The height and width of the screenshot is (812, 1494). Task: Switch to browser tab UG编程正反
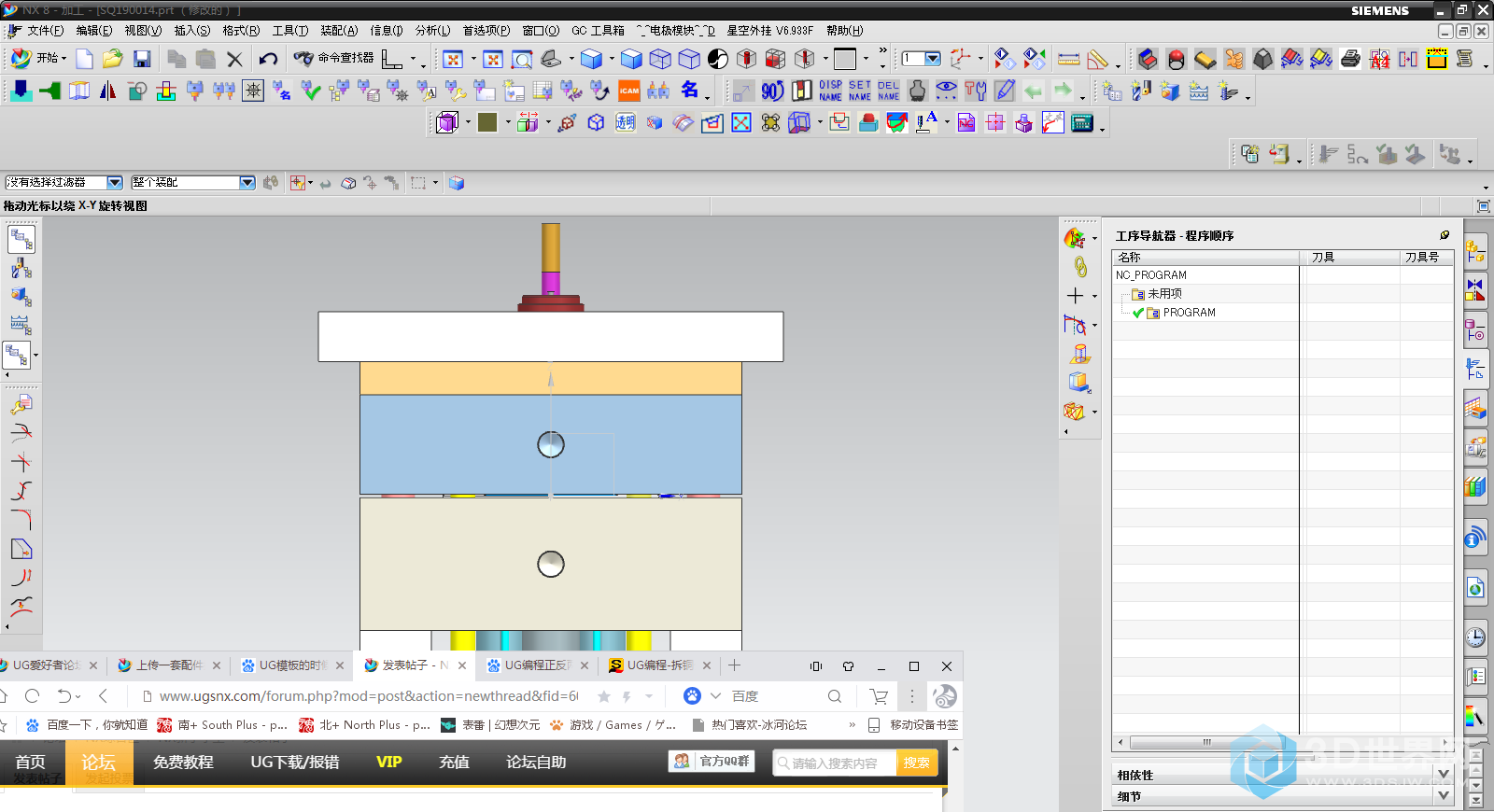537,665
